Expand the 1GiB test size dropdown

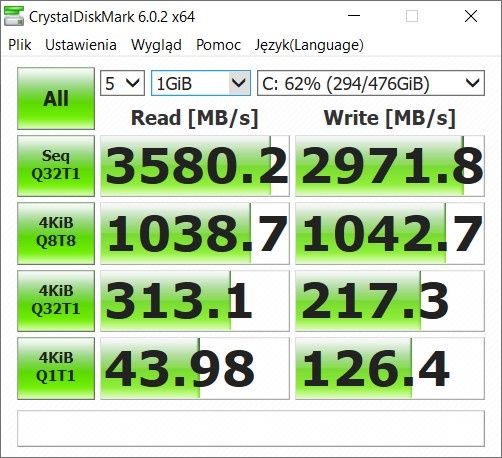[x=201, y=83]
